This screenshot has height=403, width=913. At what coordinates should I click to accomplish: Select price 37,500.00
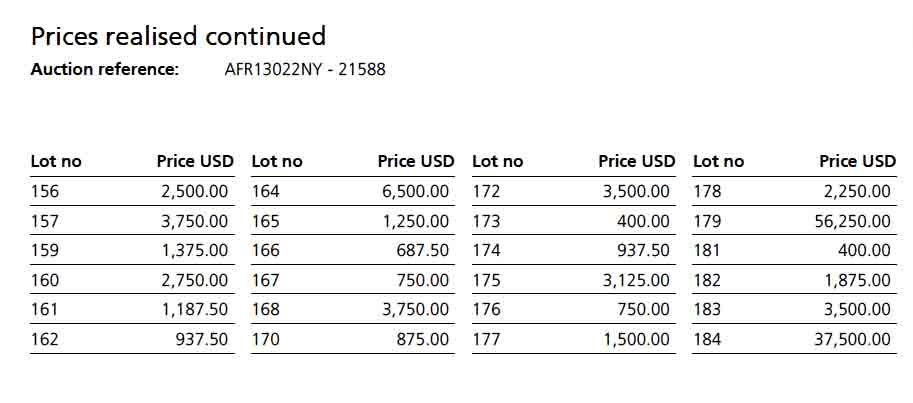coord(852,339)
